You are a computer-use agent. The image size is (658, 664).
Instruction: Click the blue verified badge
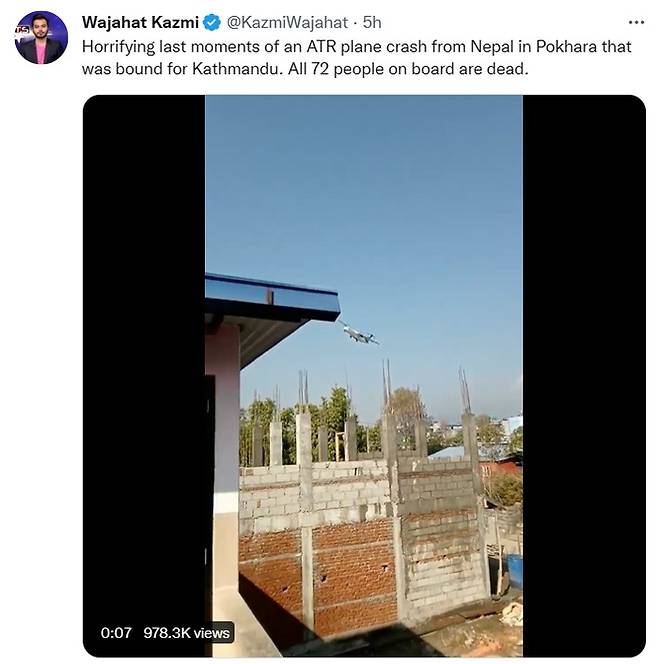click(212, 22)
